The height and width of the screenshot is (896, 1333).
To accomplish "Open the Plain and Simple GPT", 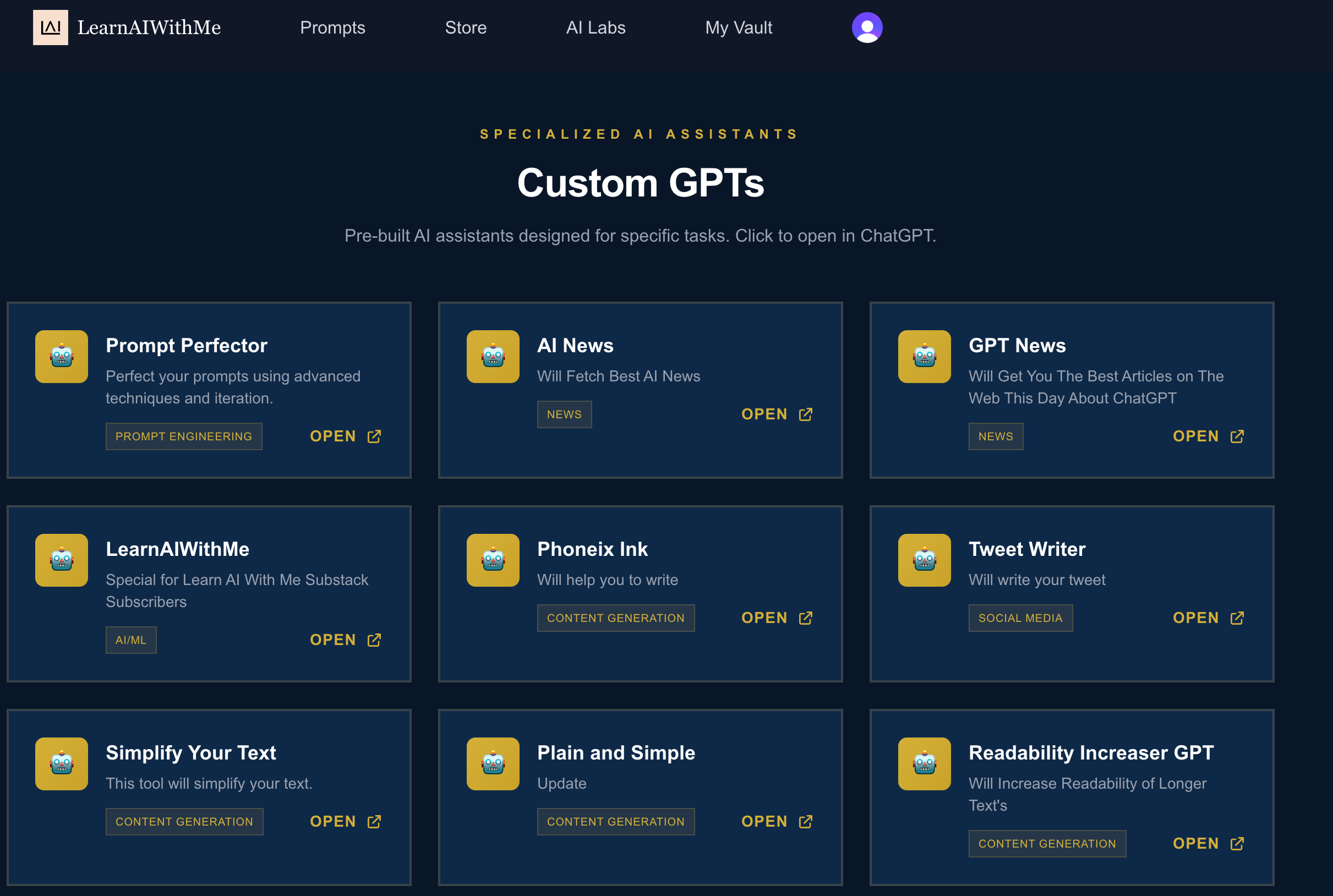I will [x=777, y=821].
